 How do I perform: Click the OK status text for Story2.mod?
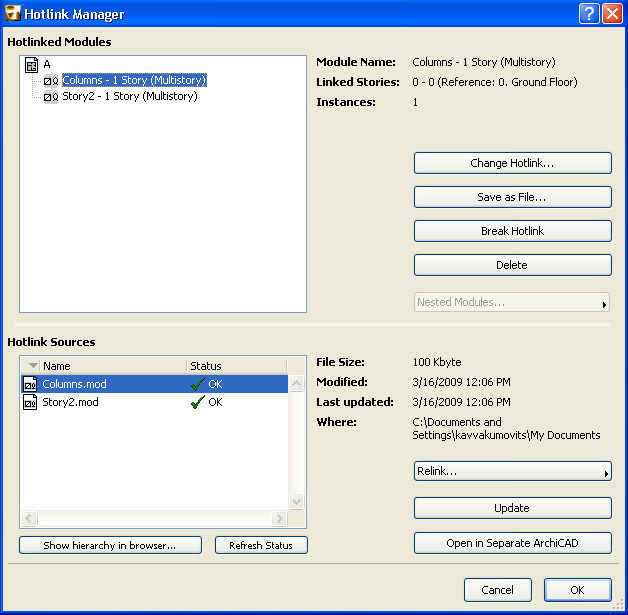click(215, 402)
